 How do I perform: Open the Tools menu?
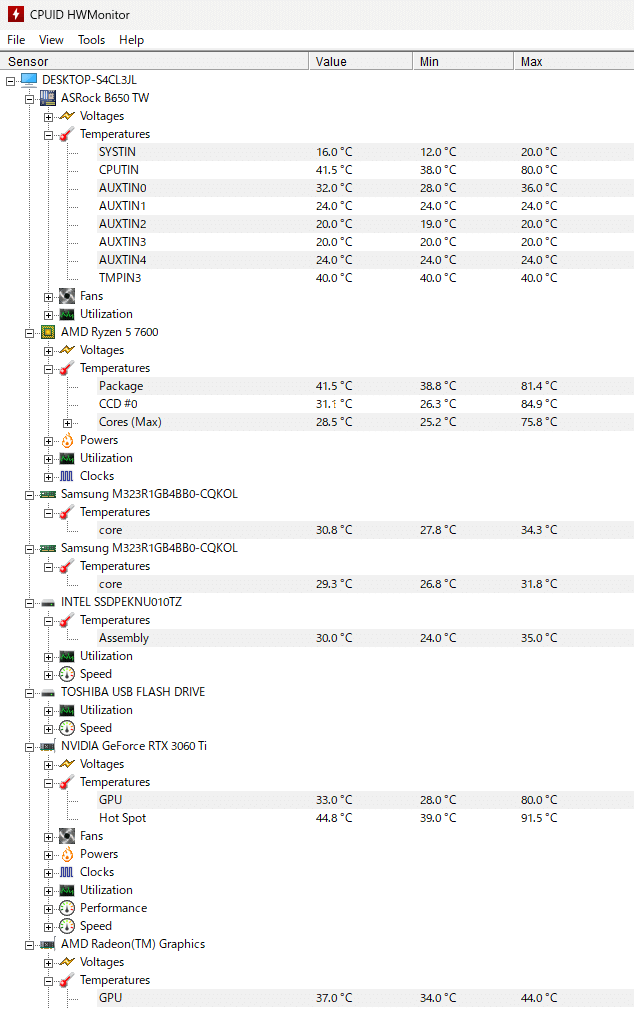pos(91,40)
